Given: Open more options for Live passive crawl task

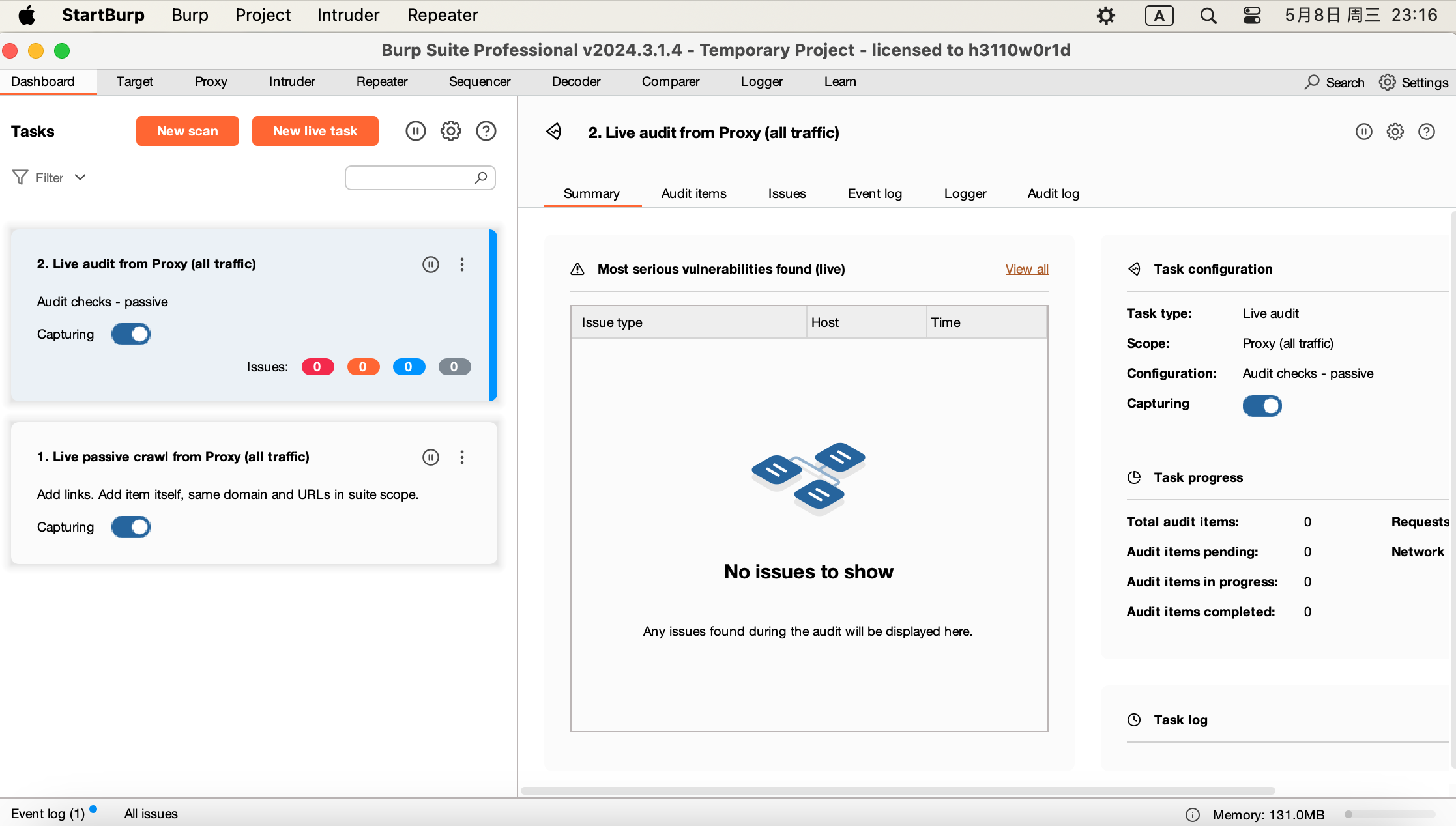Looking at the screenshot, I should tap(461, 457).
